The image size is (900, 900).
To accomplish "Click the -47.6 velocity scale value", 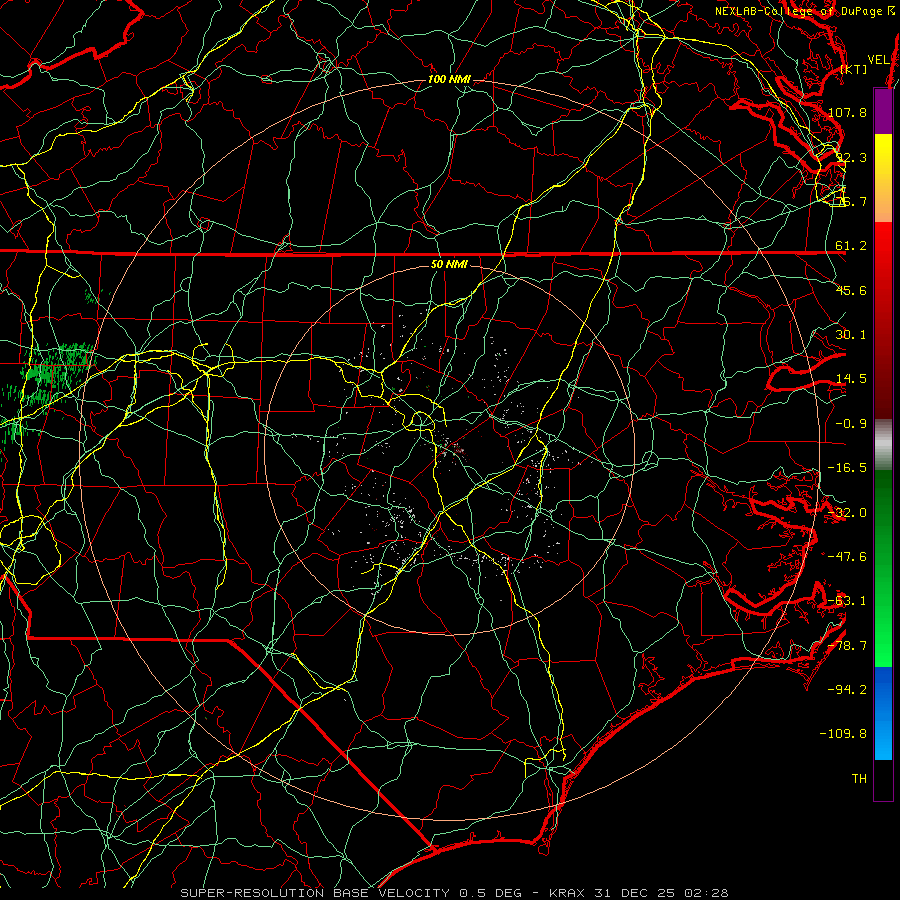I will [x=847, y=557].
